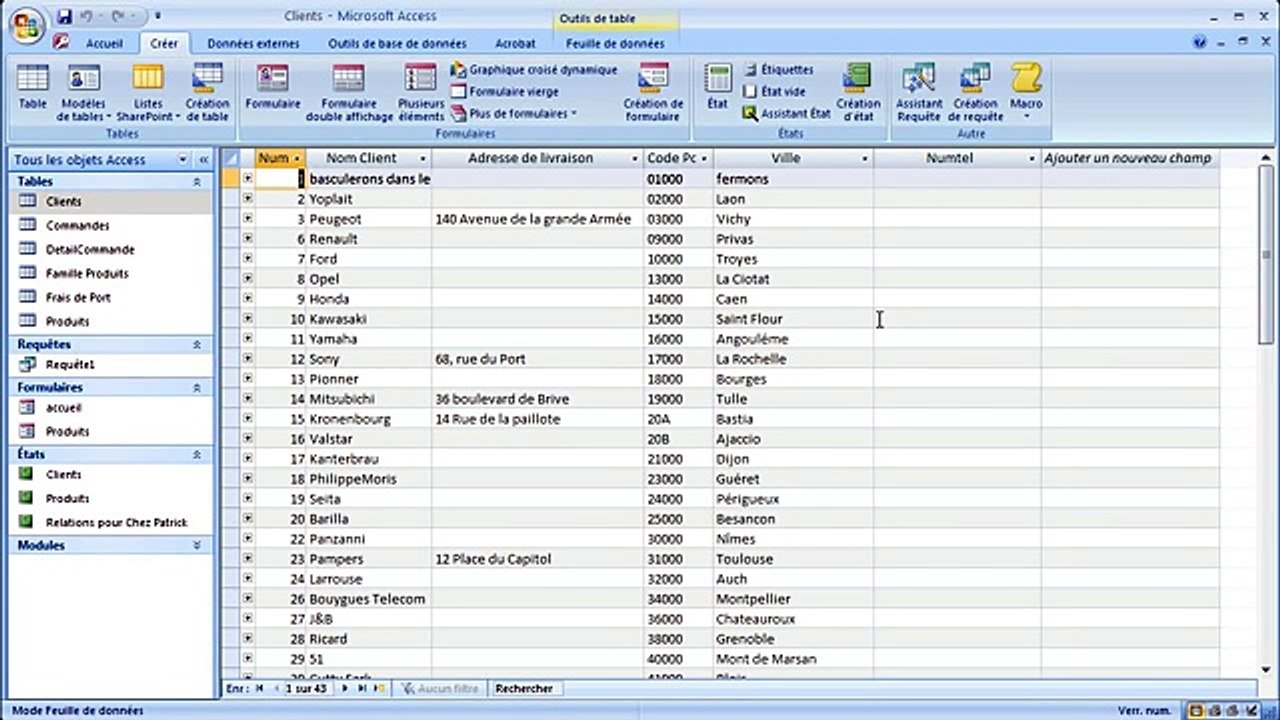Click Création de formulaire icon
1280x720 pixels.
click(653, 92)
